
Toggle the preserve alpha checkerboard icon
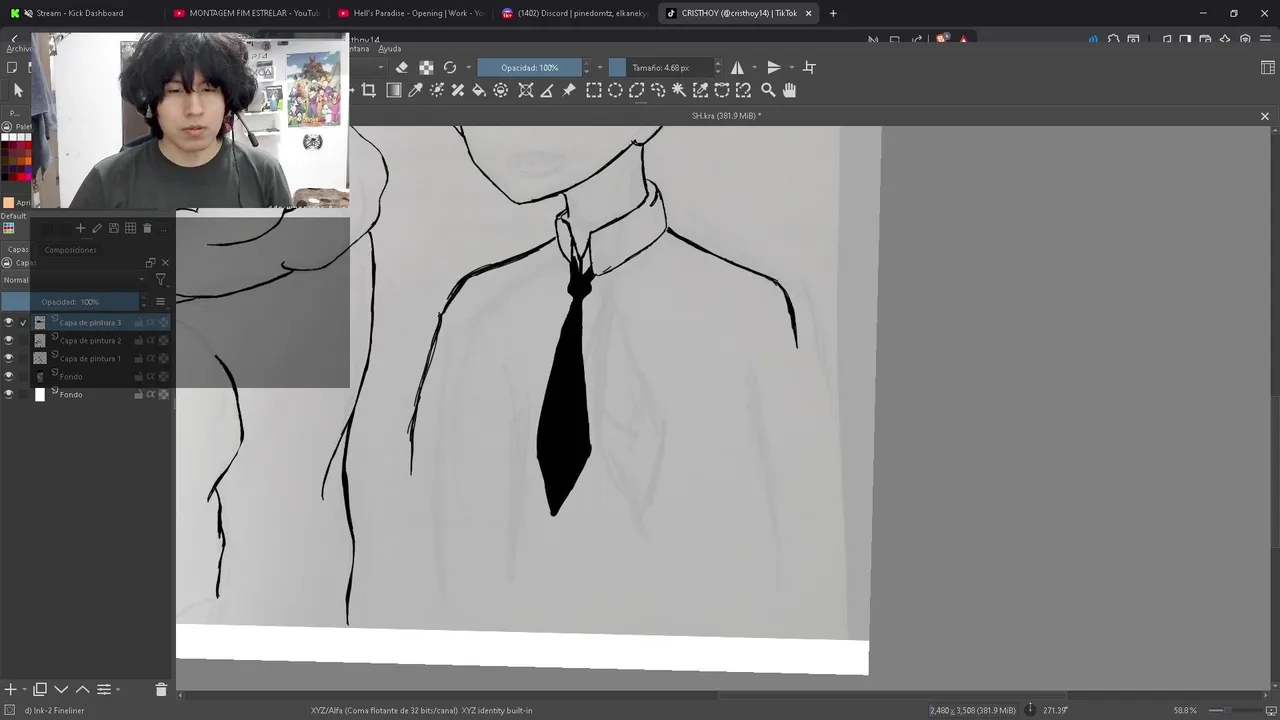tap(426, 67)
